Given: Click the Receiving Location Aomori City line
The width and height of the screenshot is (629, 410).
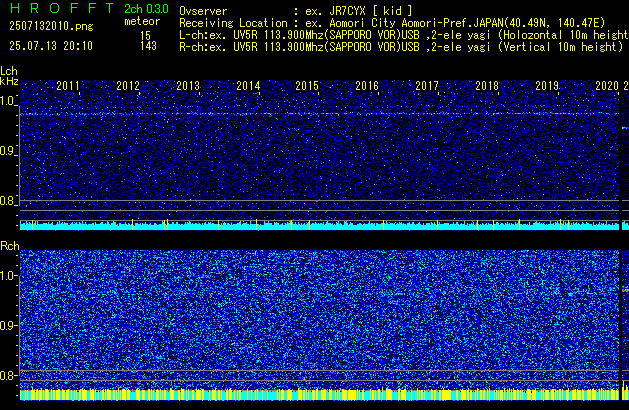Looking at the screenshot, I should tap(392, 23).
